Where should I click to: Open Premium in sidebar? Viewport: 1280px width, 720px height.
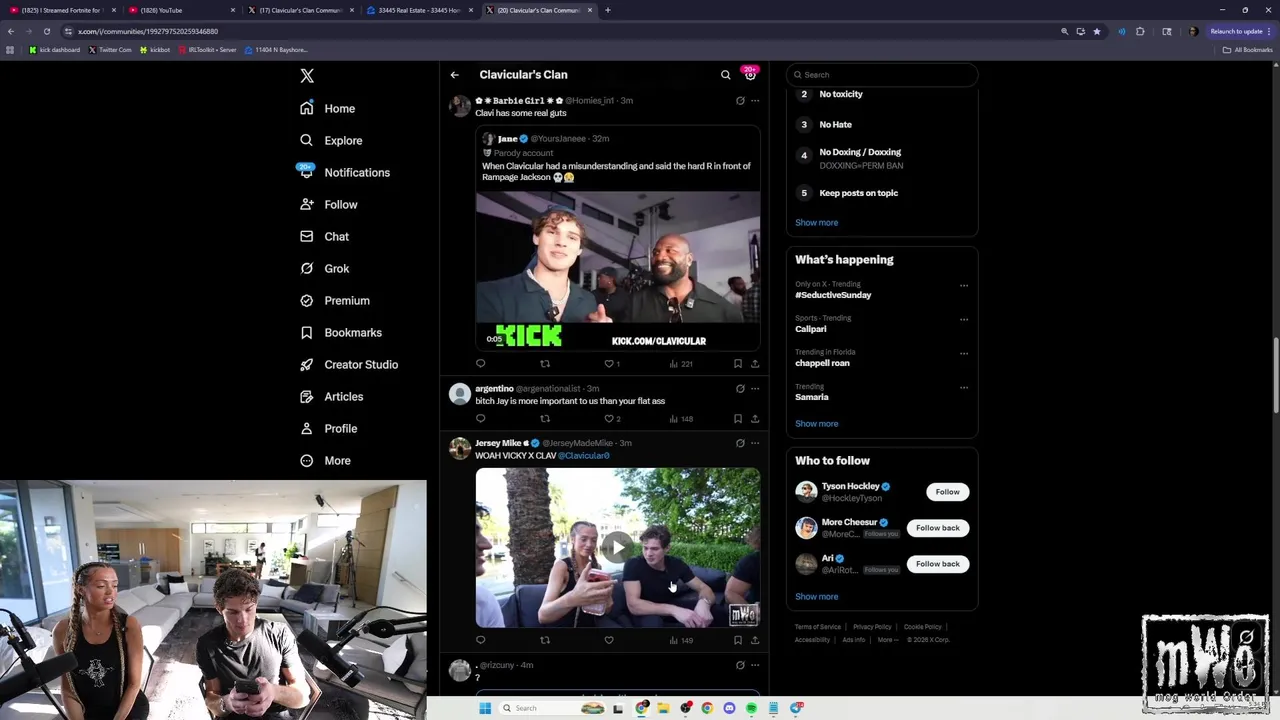335,300
